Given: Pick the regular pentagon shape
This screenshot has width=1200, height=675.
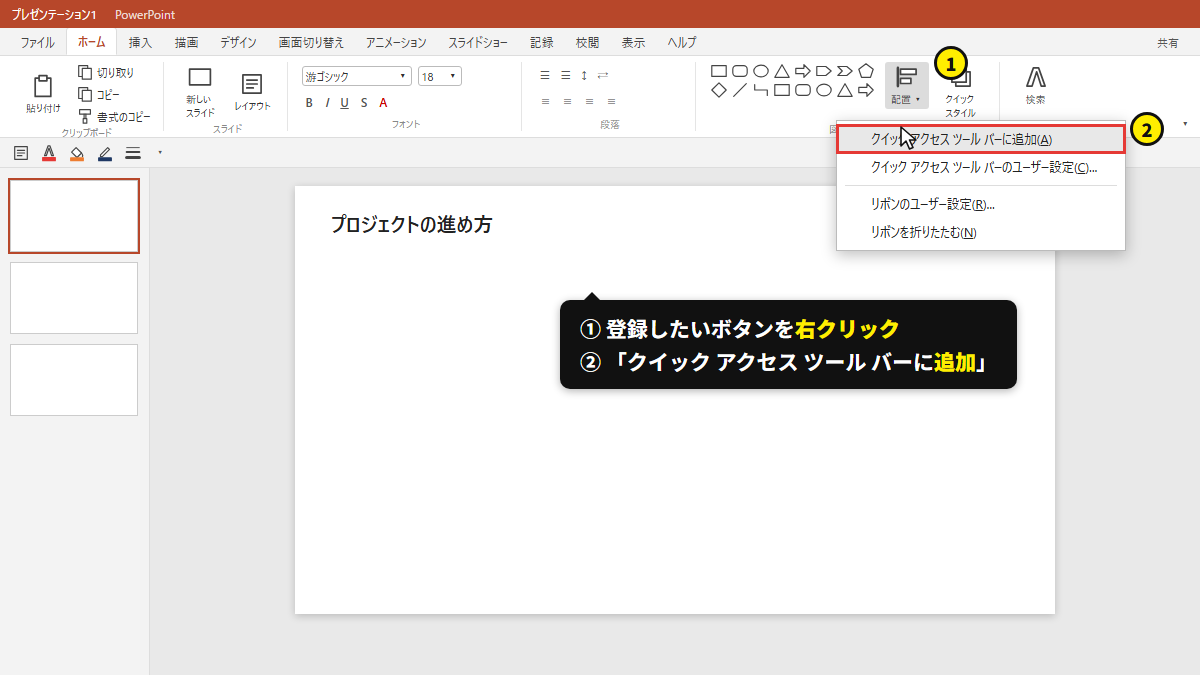Looking at the screenshot, I should pyautogui.click(x=866, y=71).
